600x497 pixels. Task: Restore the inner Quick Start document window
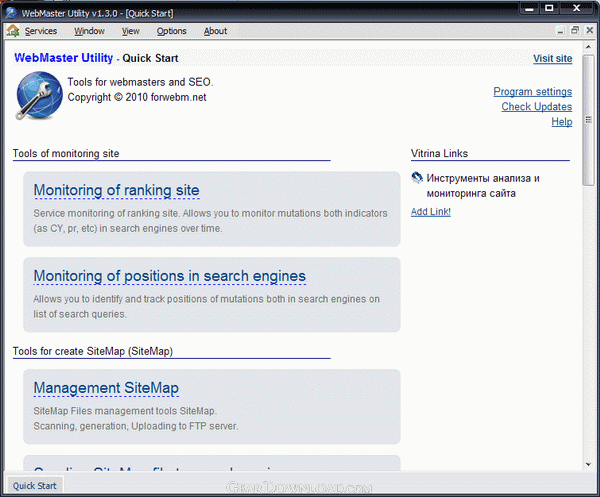pos(575,30)
